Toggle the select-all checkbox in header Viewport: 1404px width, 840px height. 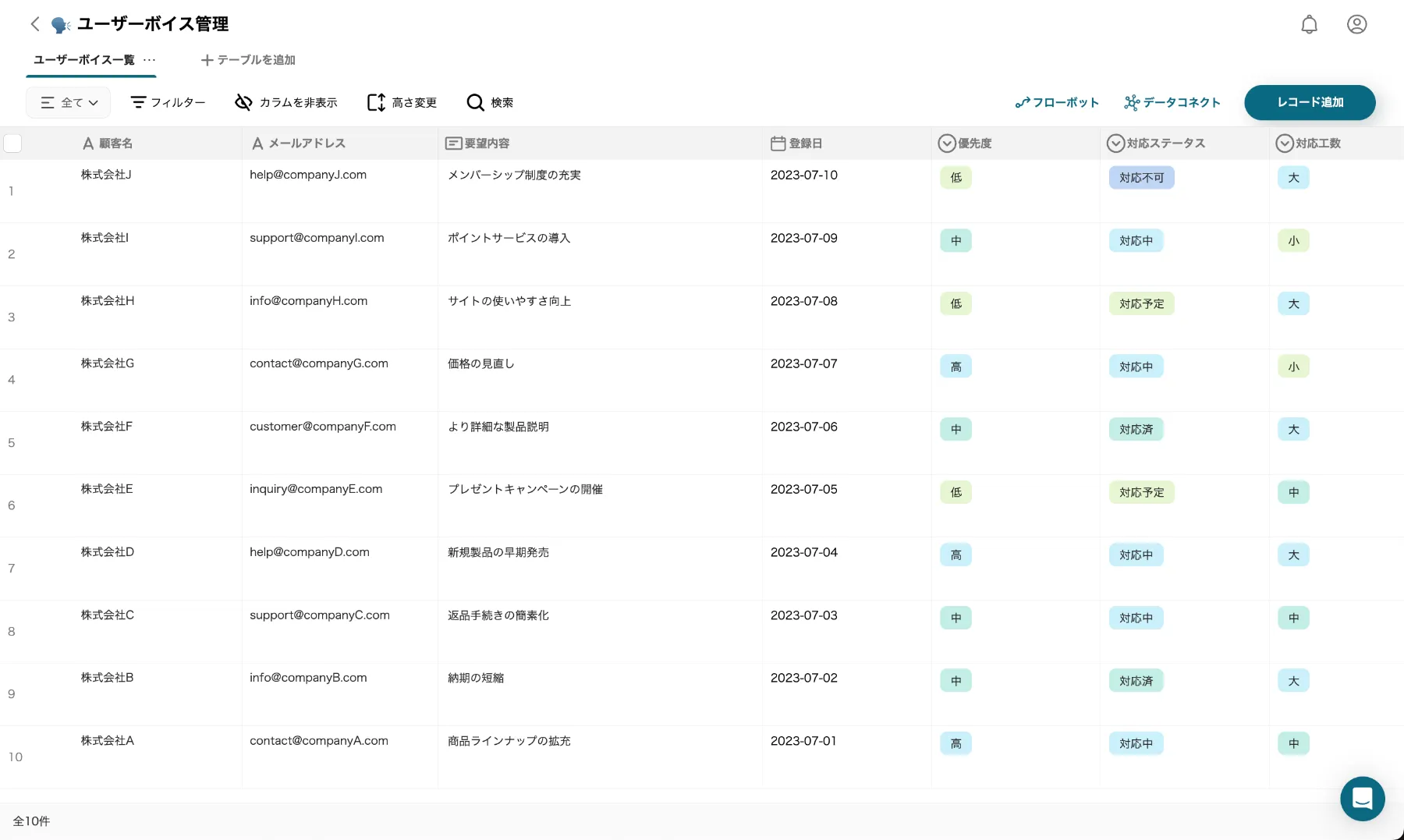click(x=12, y=144)
